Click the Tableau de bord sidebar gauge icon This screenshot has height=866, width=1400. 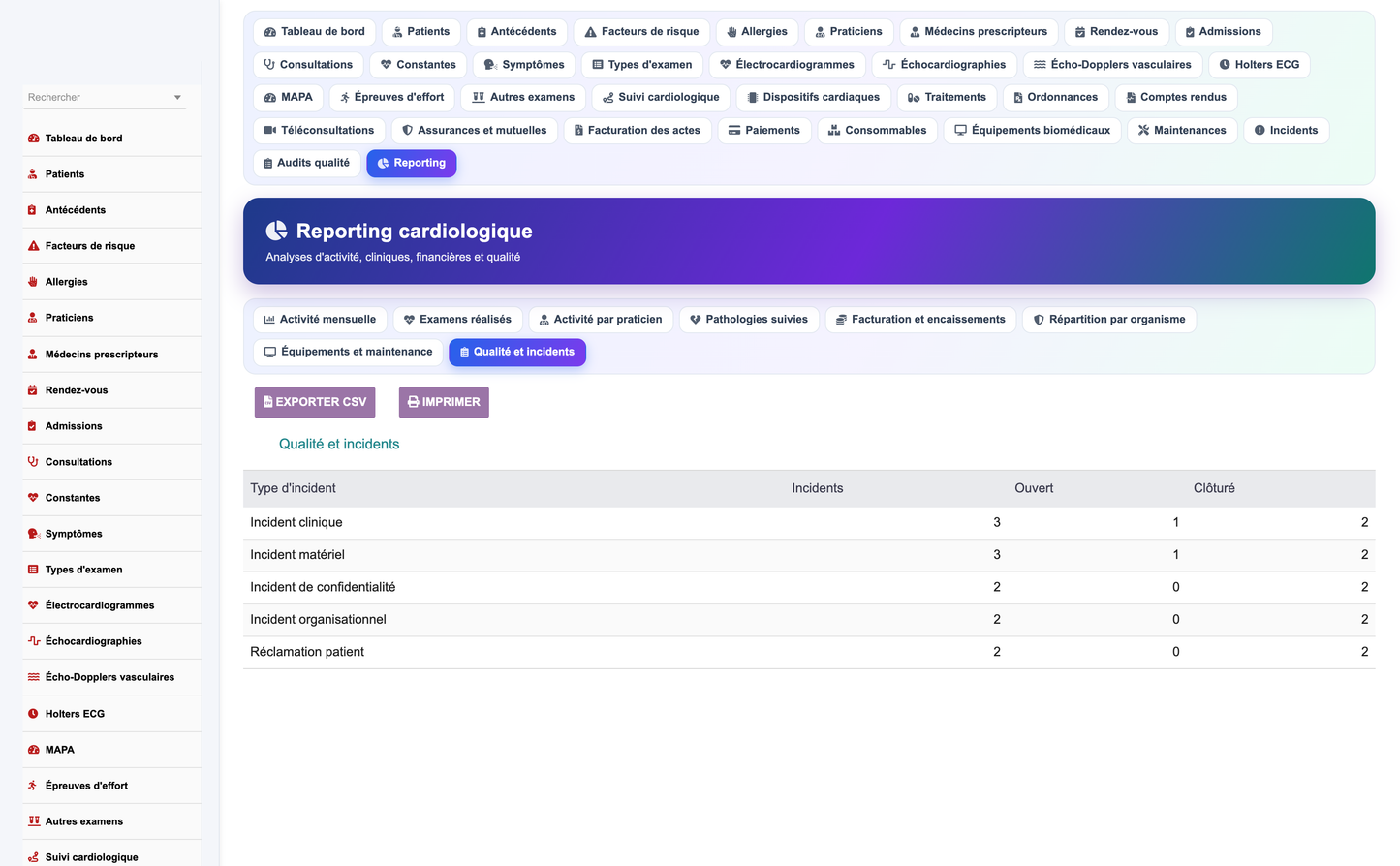[x=33, y=139]
